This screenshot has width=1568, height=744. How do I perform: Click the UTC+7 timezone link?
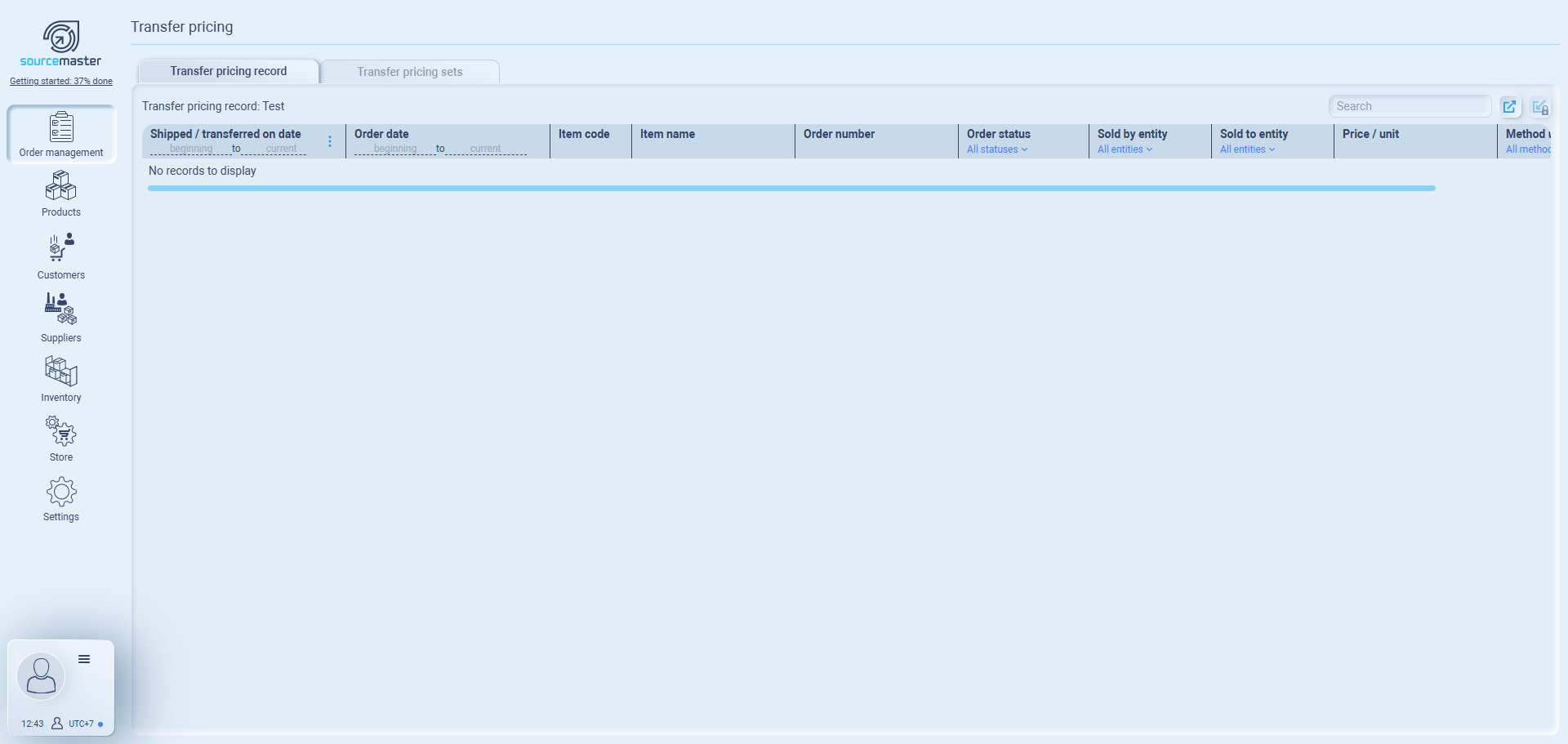point(81,724)
